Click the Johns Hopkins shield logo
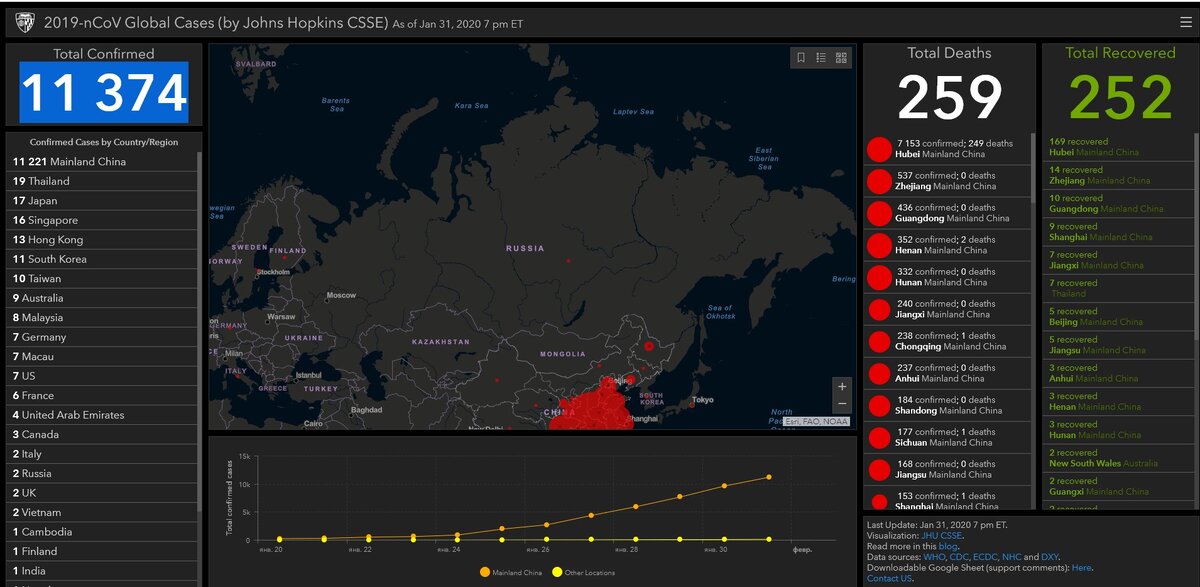 click(x=25, y=22)
